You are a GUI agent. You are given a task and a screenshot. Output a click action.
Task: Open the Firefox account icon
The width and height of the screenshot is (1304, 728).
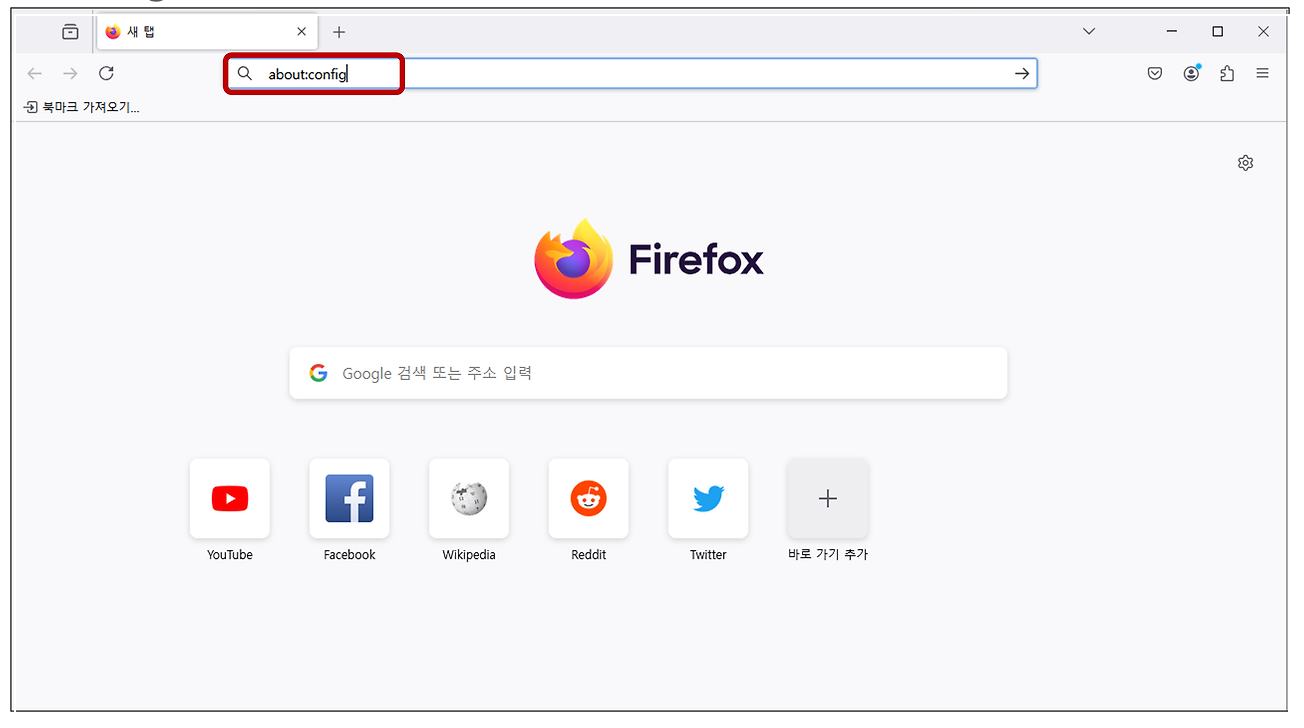(1191, 73)
